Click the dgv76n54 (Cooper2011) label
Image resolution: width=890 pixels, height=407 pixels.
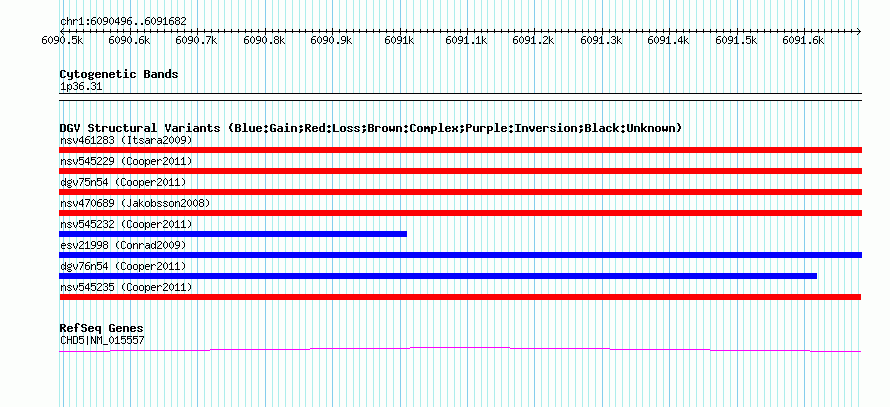coord(123,266)
